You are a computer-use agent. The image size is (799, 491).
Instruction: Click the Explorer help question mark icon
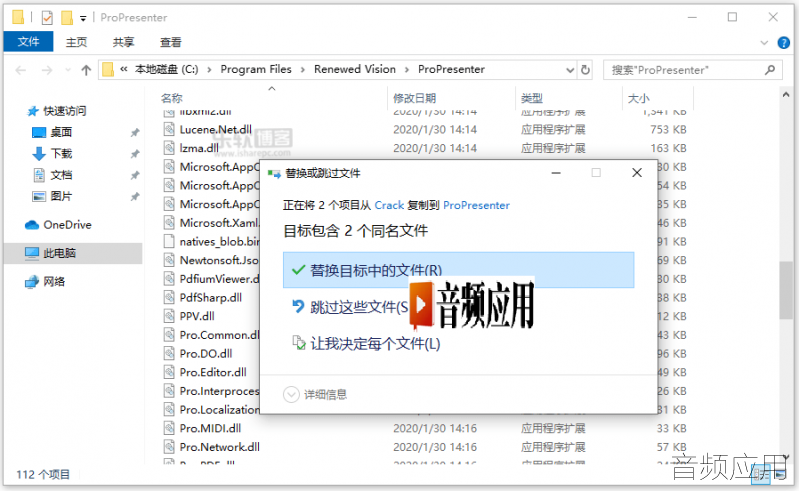[x=783, y=43]
